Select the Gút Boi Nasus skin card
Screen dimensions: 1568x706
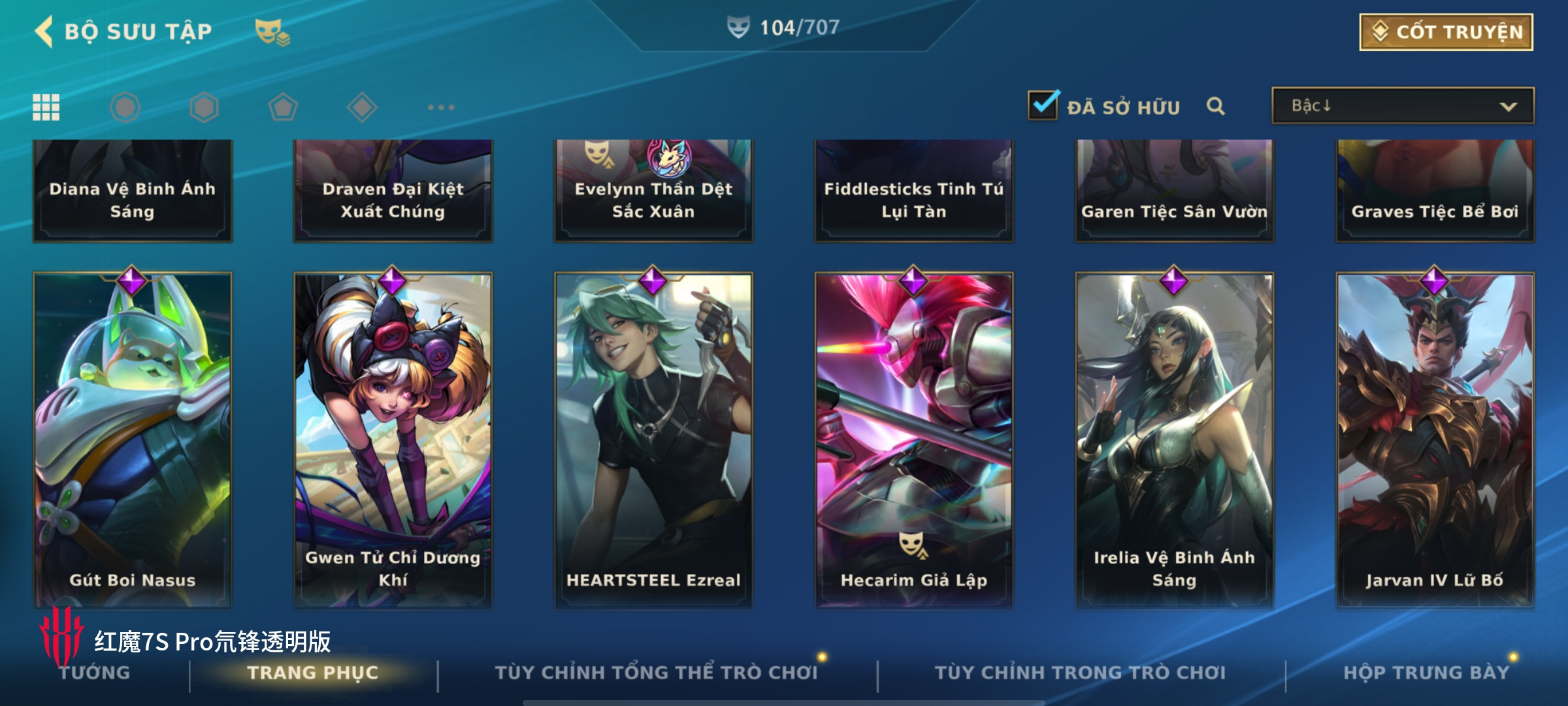(133, 441)
